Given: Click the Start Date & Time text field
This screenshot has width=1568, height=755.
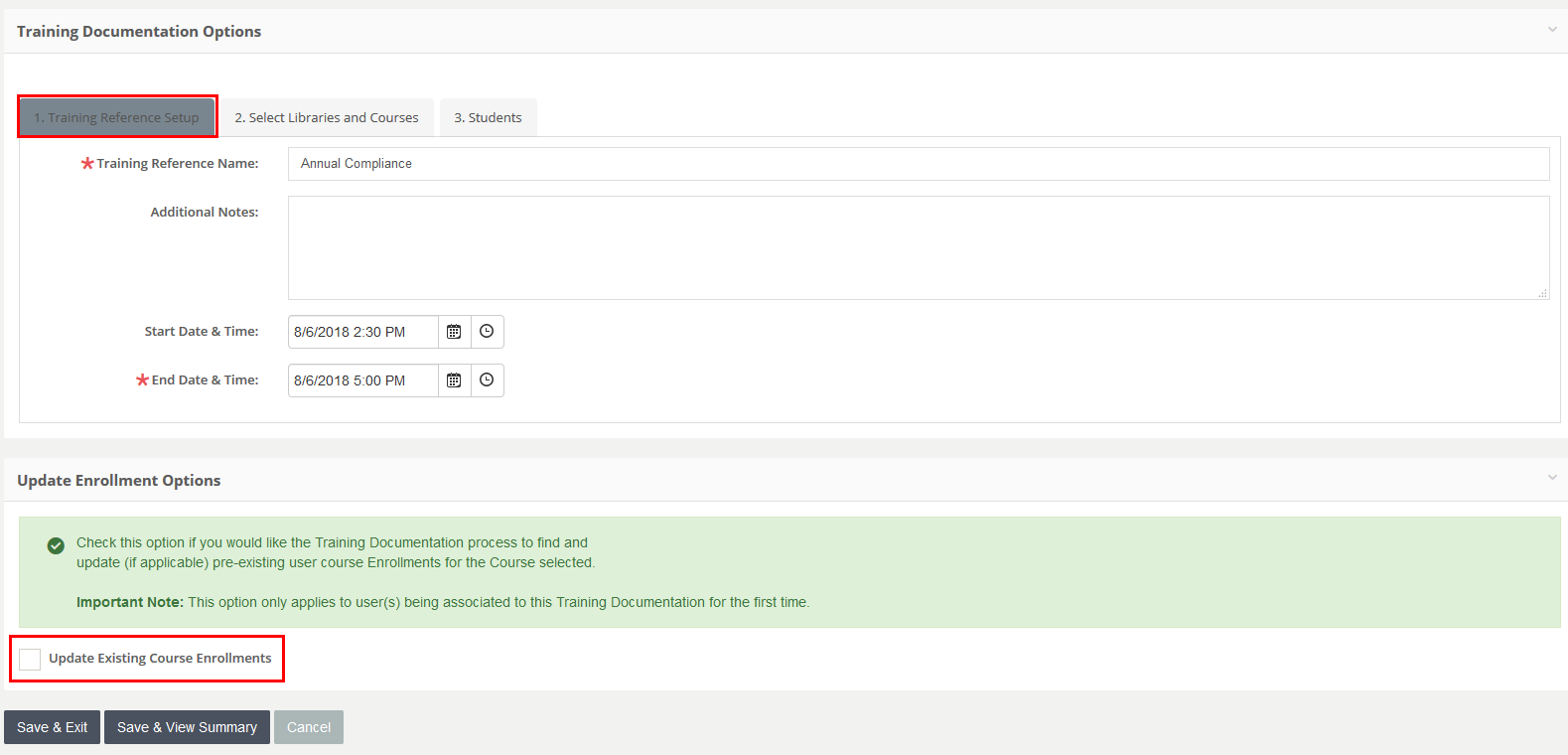Looking at the screenshot, I should pos(362,332).
